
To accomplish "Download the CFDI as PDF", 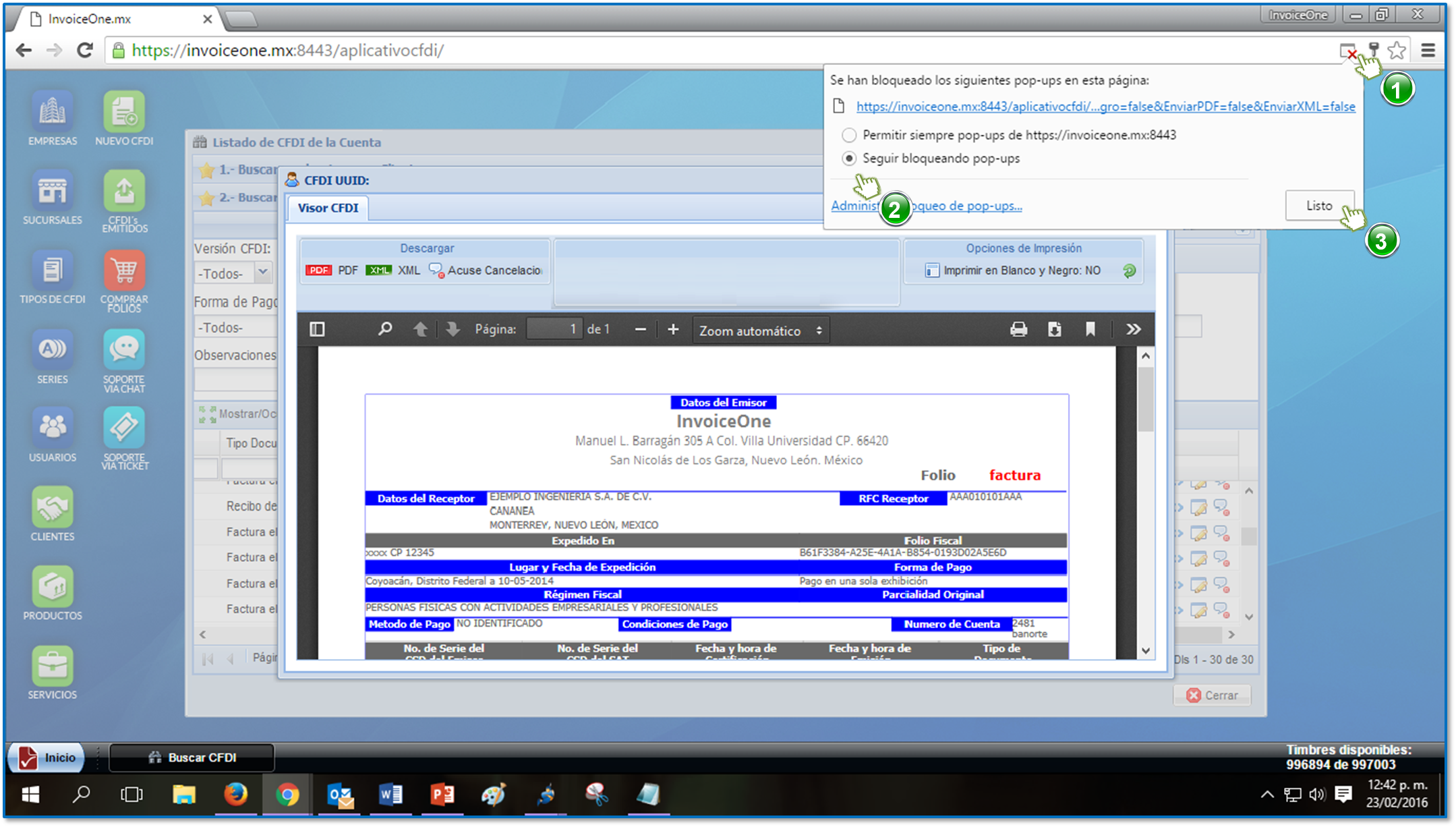I will coord(331,270).
